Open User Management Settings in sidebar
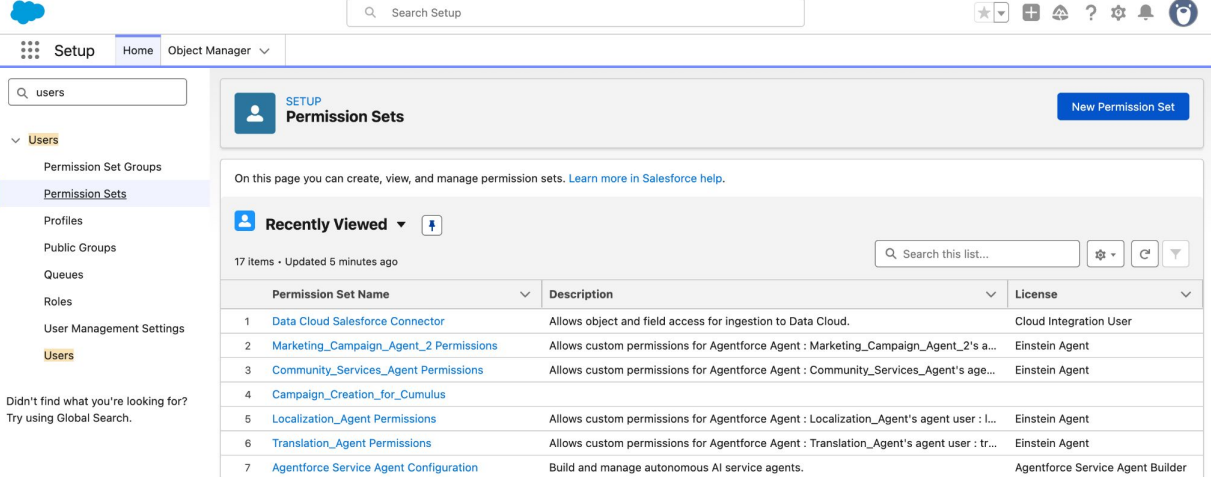This screenshot has height=477, width=1211. [114, 329]
